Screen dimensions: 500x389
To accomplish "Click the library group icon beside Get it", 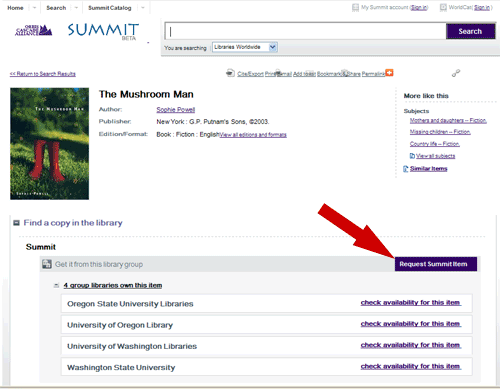I will 47,264.
